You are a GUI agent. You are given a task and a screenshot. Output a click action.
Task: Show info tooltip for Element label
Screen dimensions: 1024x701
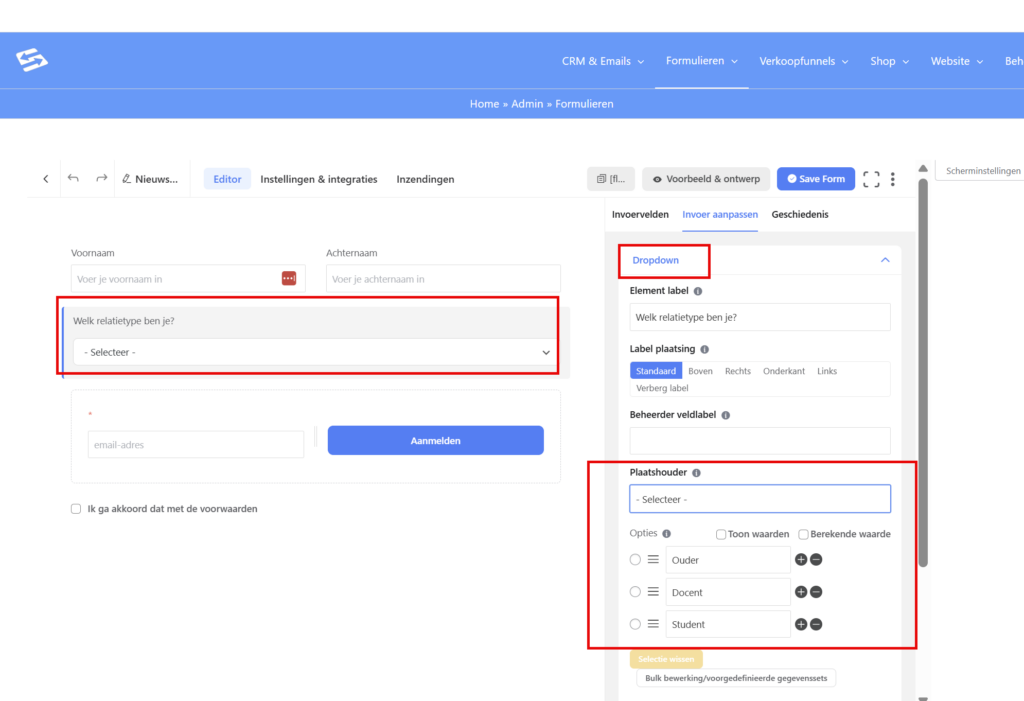coord(698,291)
